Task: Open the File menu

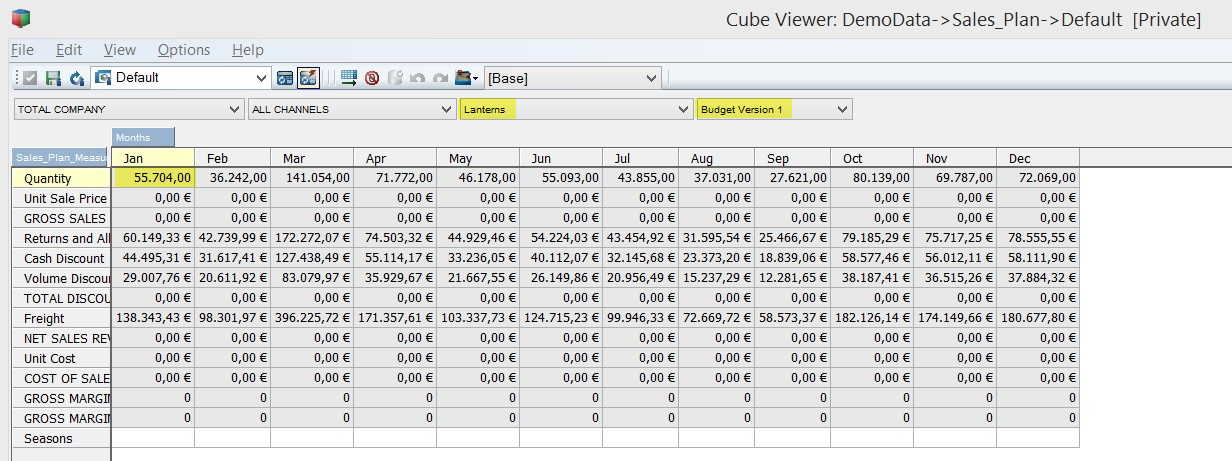Action: click(22, 50)
